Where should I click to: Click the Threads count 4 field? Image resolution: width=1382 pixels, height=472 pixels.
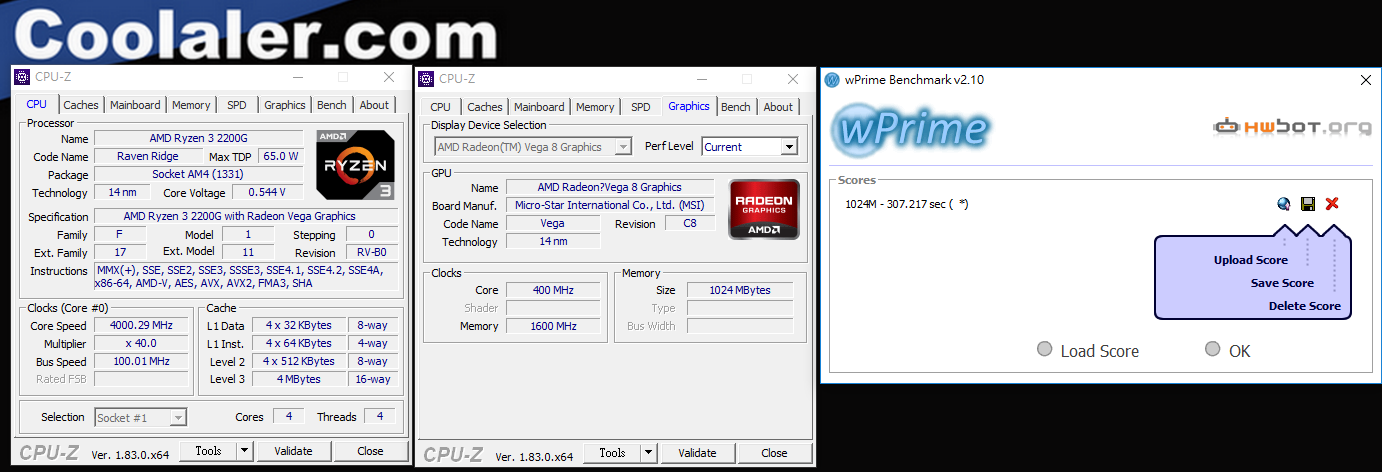379,417
